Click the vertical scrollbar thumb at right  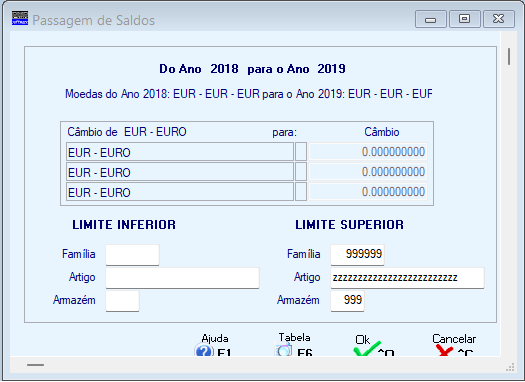click(x=509, y=57)
